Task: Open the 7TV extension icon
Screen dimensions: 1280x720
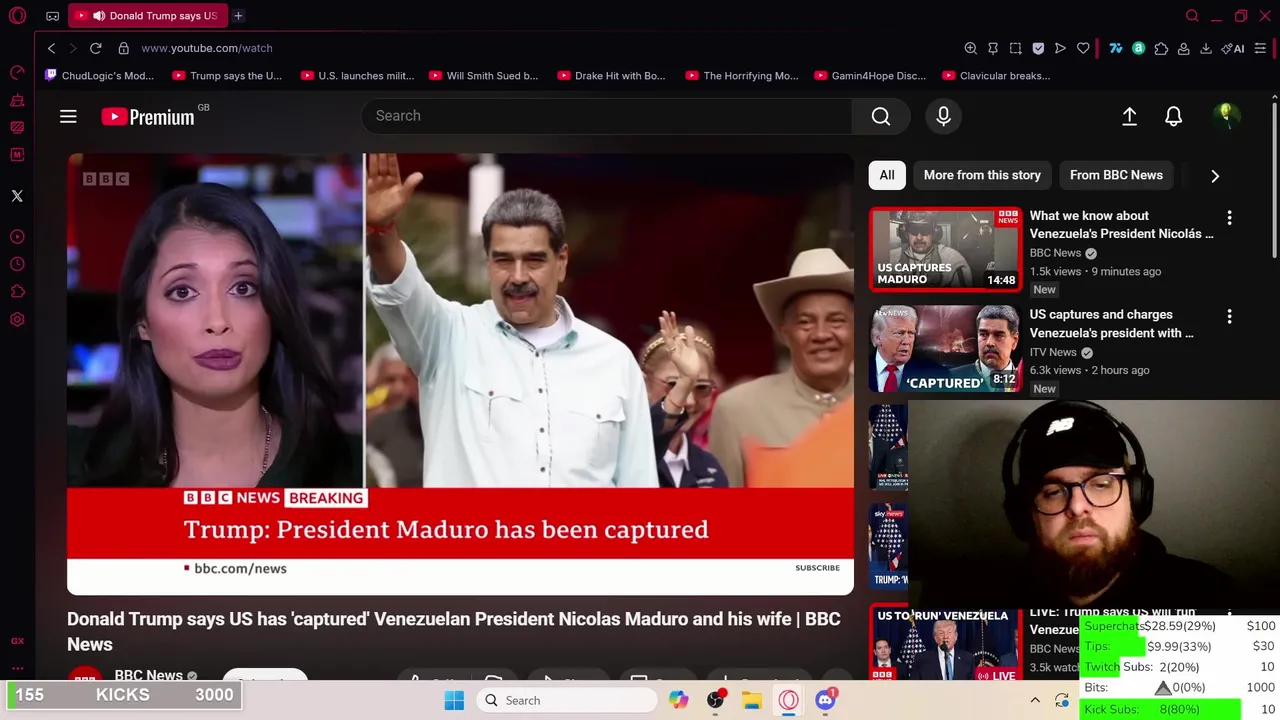Action: pos(1116,48)
